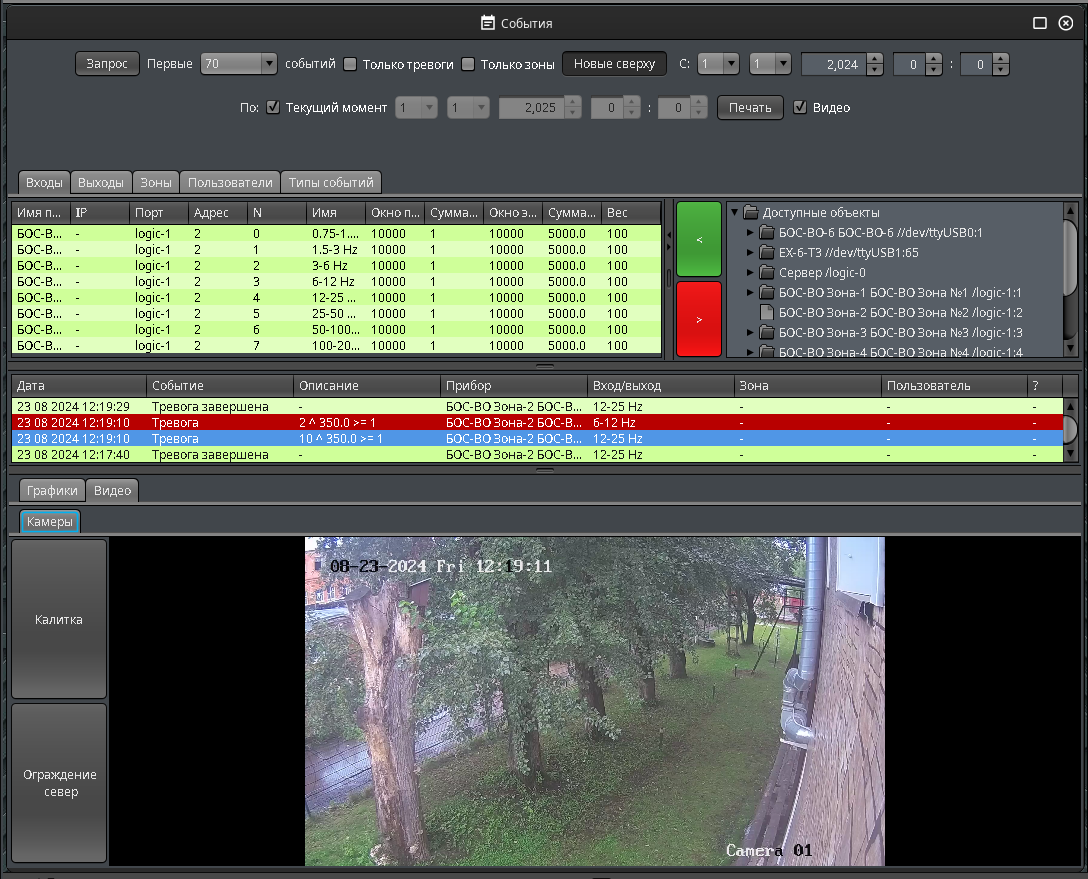This screenshot has width=1088, height=879.
Task: Click the Доступные объекты folder icon
Action: [751, 213]
